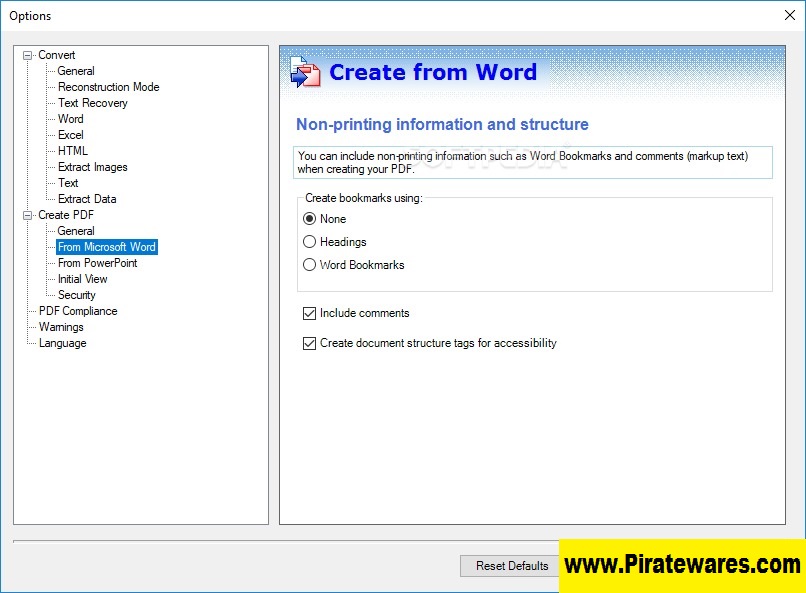Screen dimensions: 806x593
Task: Select Initial View in the tree
Action: (x=82, y=279)
